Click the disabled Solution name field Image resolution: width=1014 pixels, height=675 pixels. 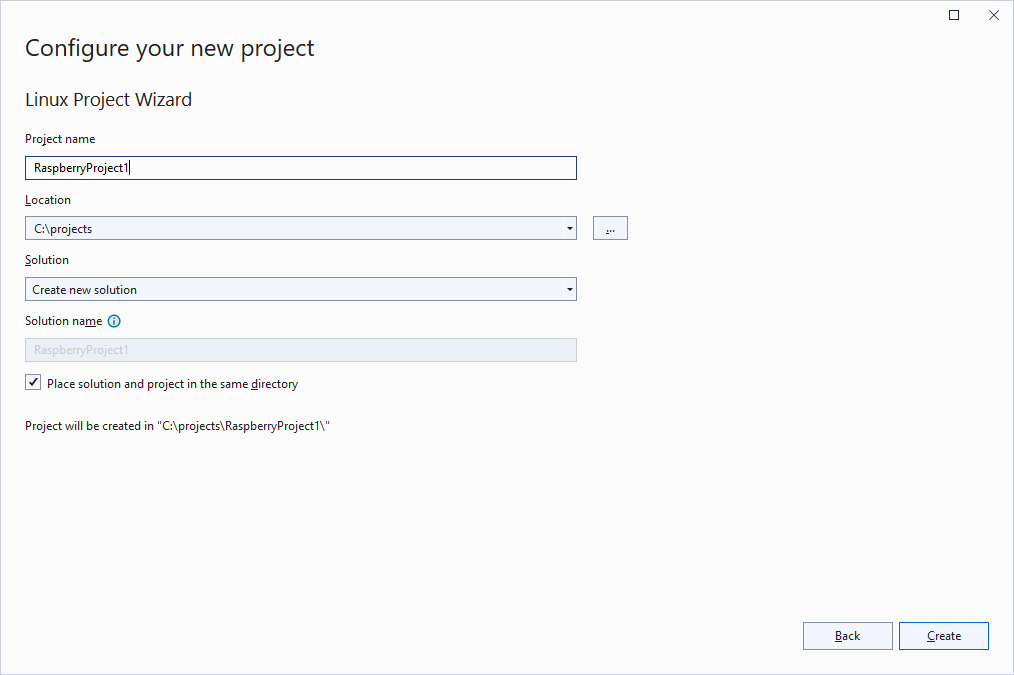point(300,350)
